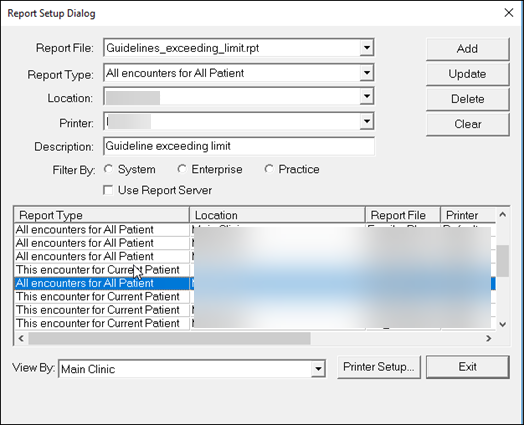The width and height of the screenshot is (524, 425).
Task: Delete the selected report entry
Action: coord(468,99)
